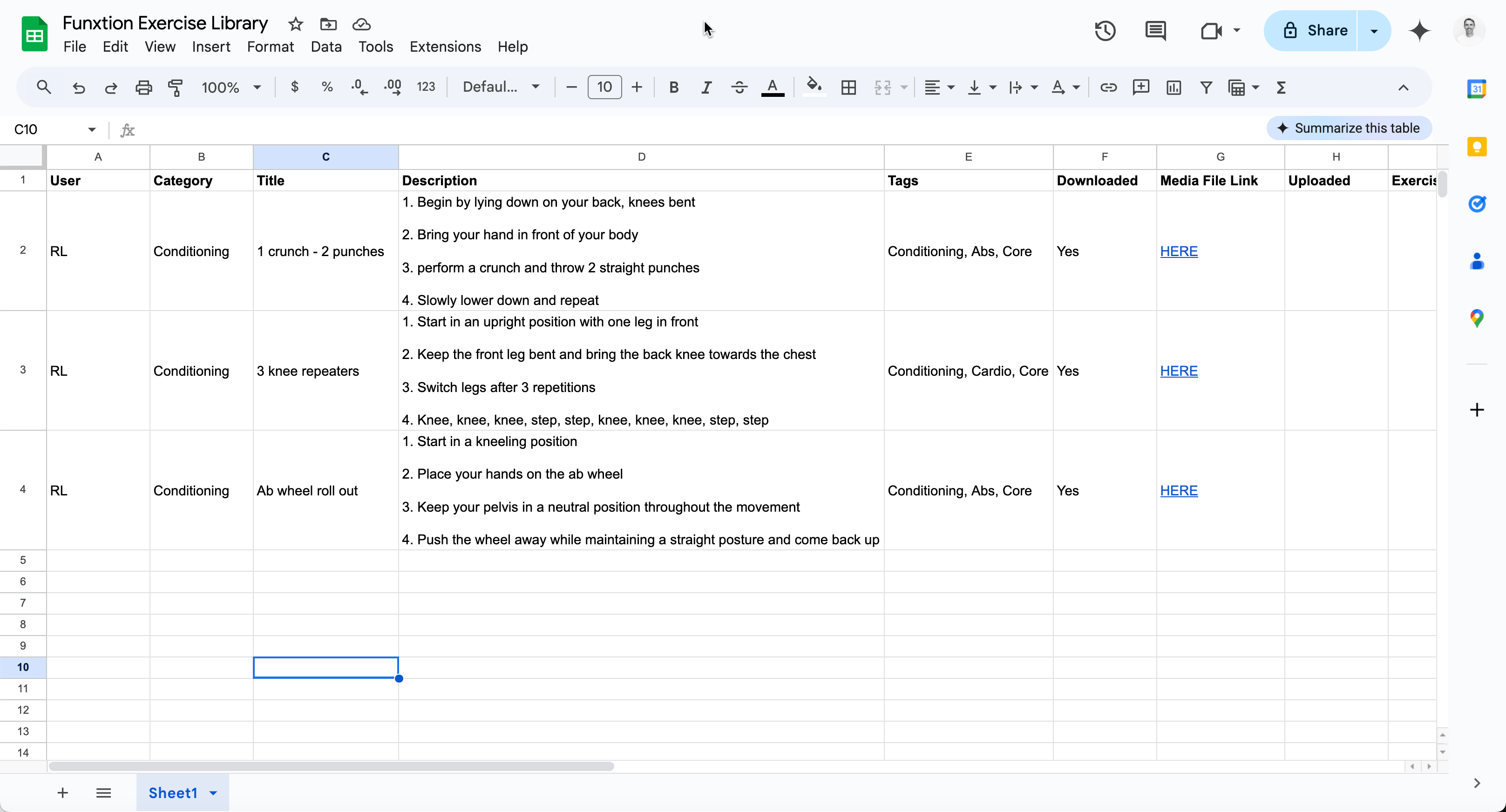The image size is (1506, 812).
Task: Select the paint format roller icon
Action: click(x=176, y=88)
